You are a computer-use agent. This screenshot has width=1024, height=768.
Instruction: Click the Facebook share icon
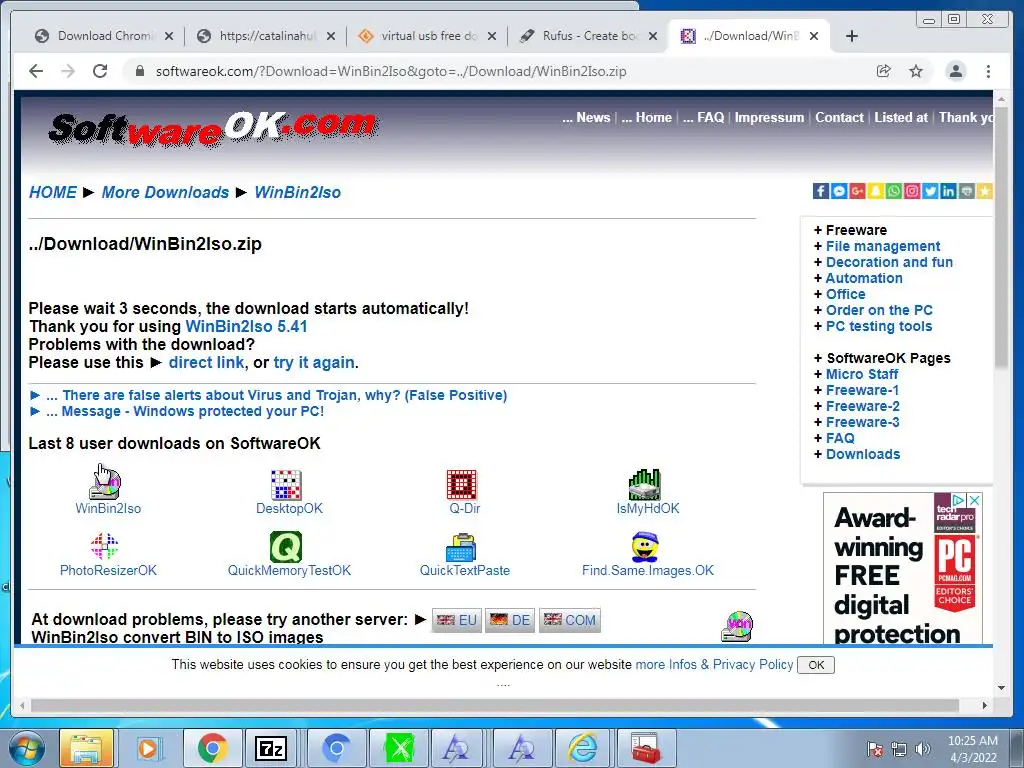click(x=821, y=191)
